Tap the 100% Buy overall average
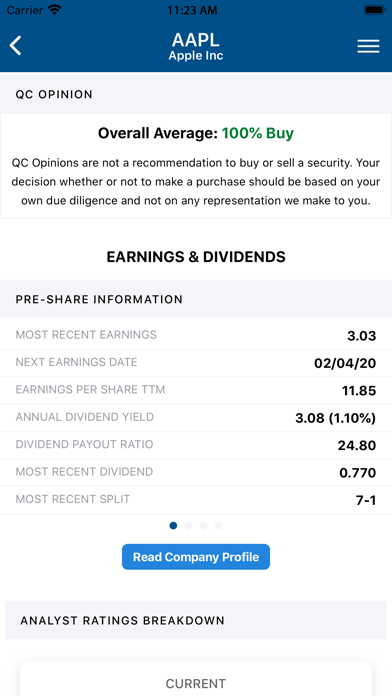Image resolution: width=392 pixels, height=696 pixels. click(257, 133)
